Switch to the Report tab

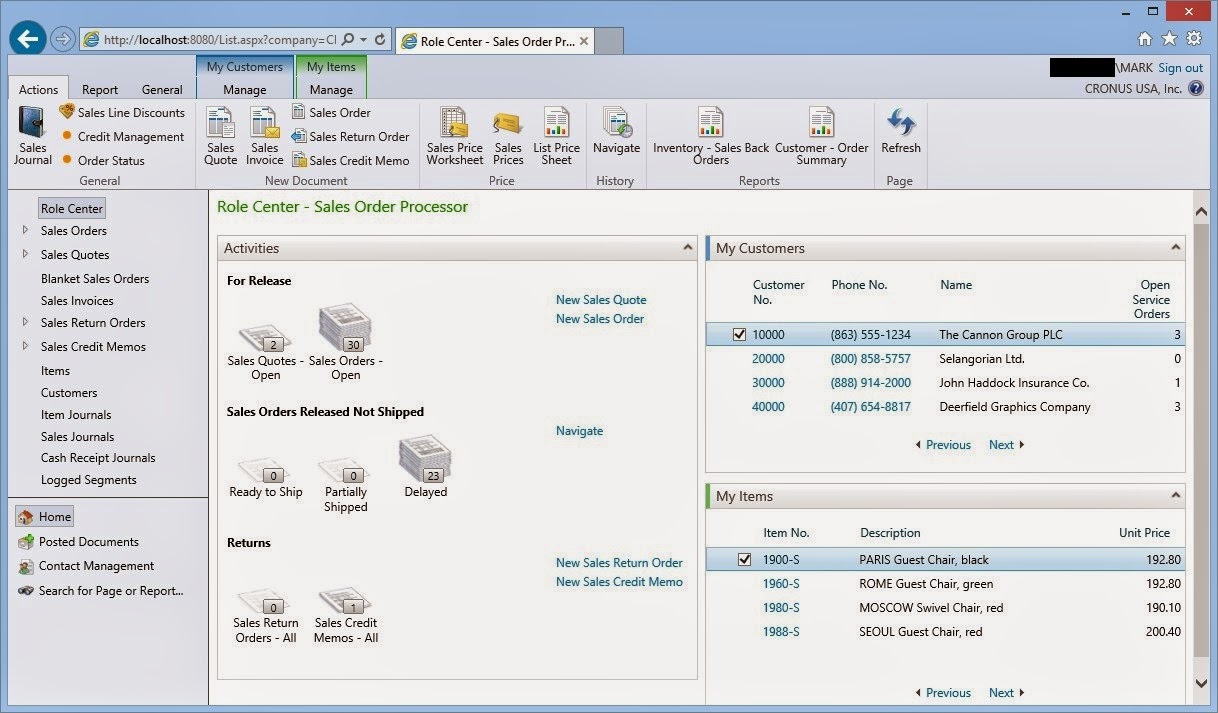coord(99,89)
